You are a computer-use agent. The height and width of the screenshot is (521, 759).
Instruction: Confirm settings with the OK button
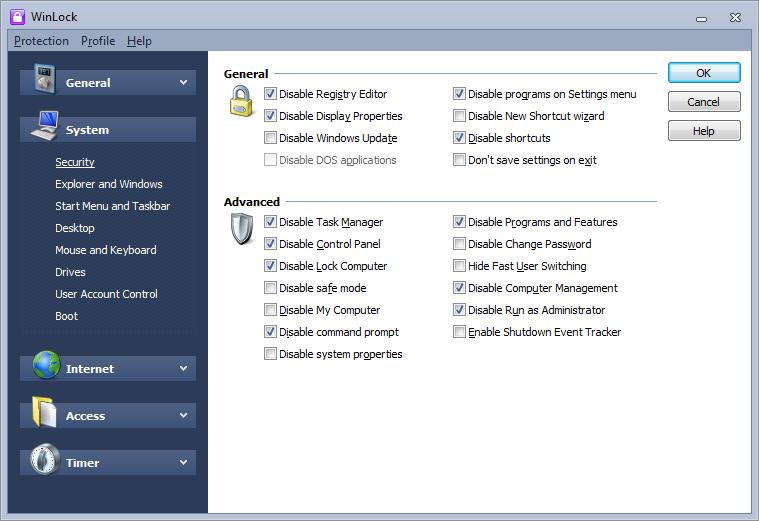pyautogui.click(x=704, y=73)
